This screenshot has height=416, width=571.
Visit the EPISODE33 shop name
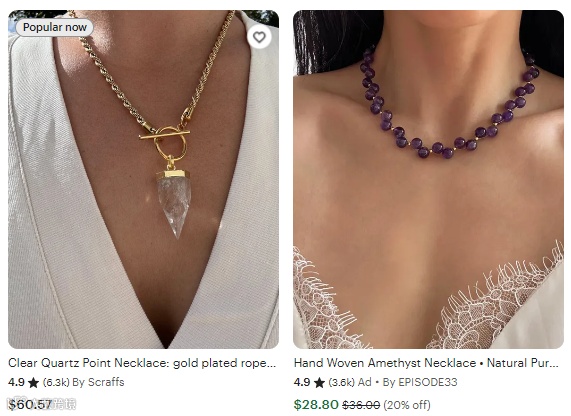tap(428, 382)
